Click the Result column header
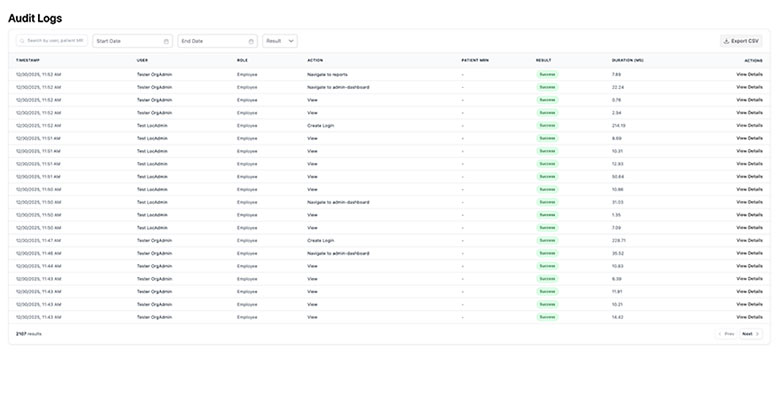Screen dimensions: 780x420 tap(543, 60)
